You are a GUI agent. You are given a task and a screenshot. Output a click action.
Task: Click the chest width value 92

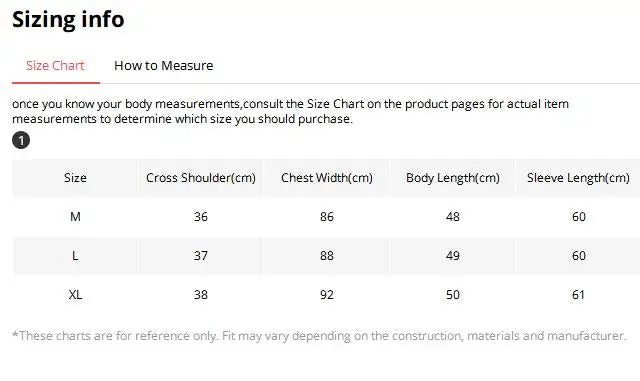tap(327, 294)
